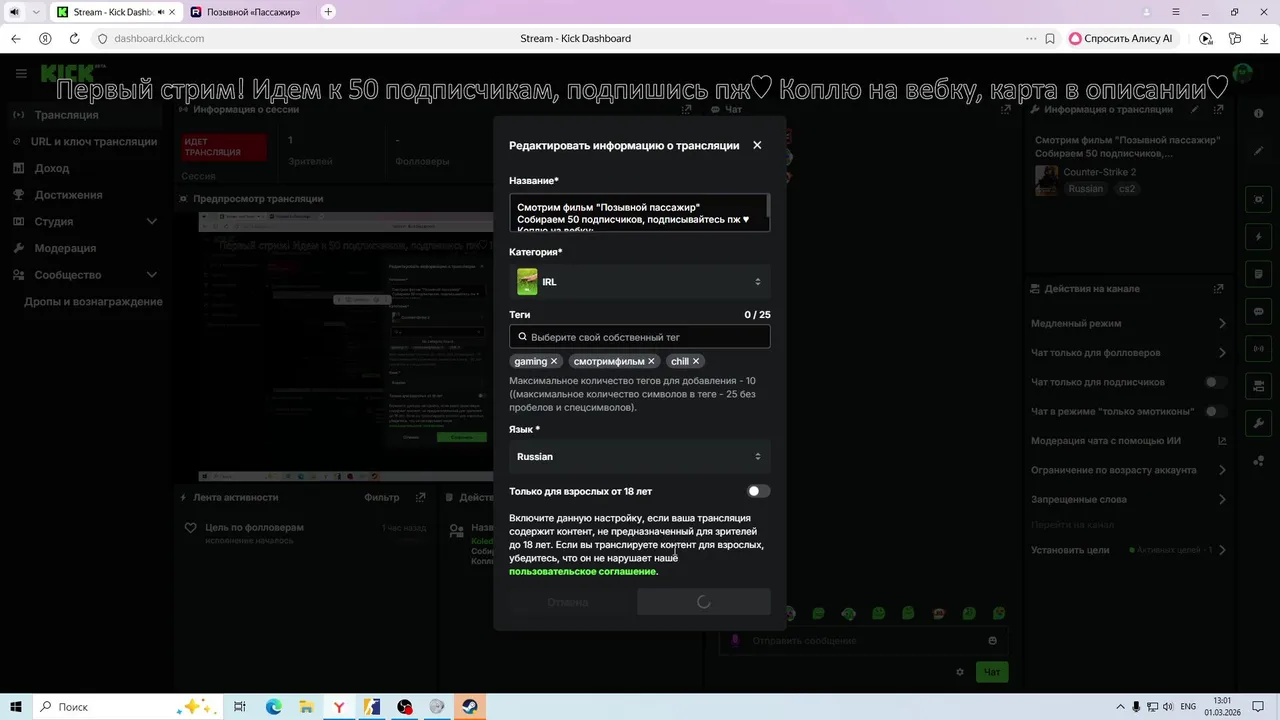Close the edit stream info dialog
This screenshot has width=1280, height=720.
coord(757,145)
